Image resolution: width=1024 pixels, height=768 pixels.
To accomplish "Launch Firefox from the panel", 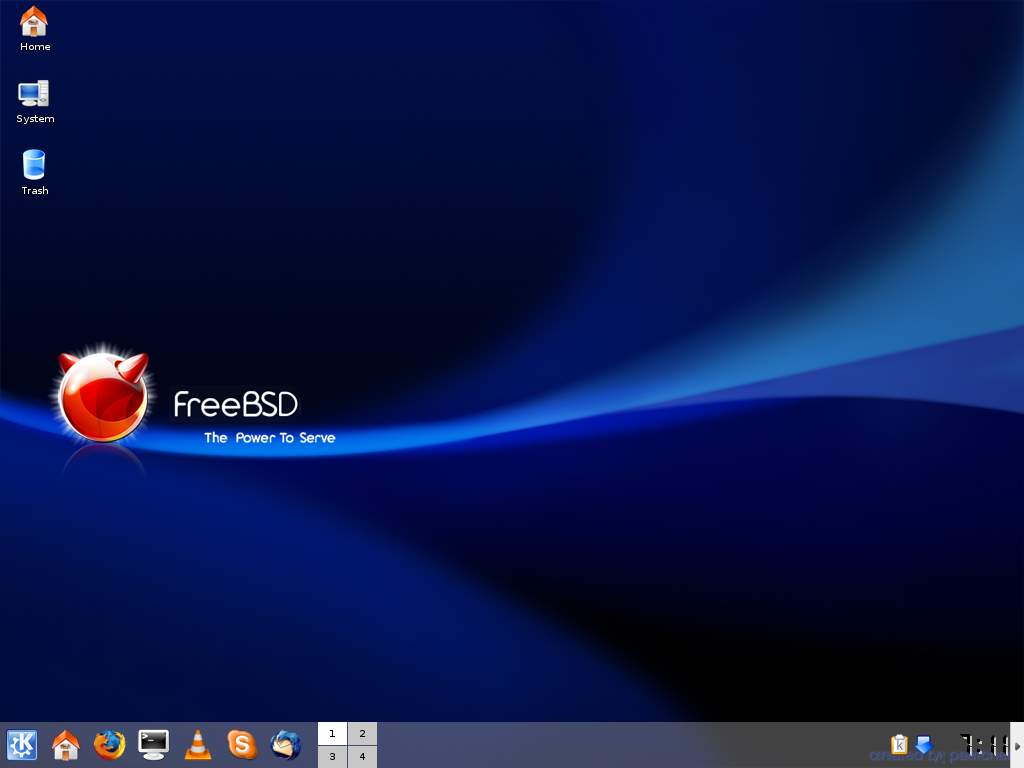I will (110, 745).
